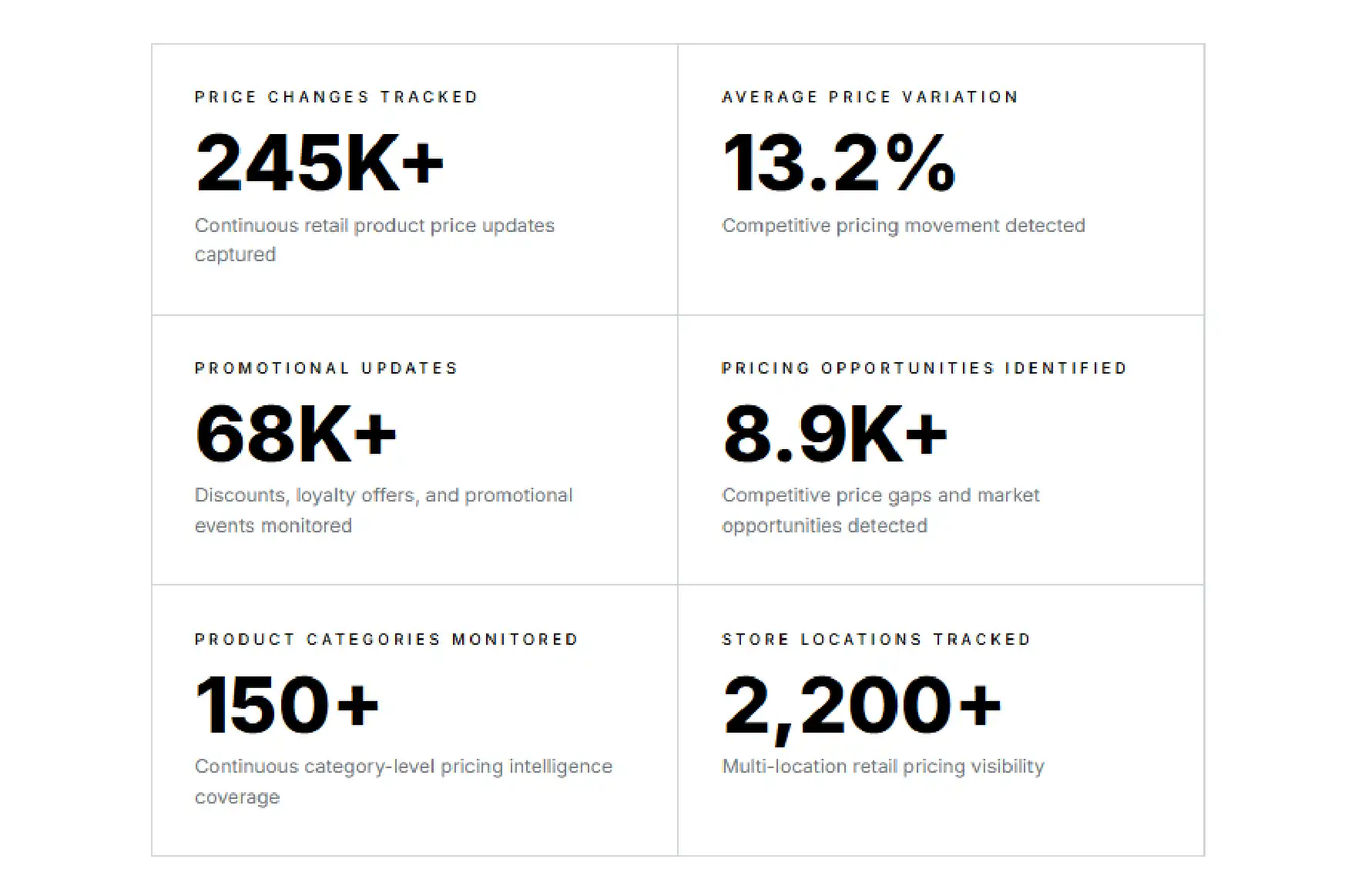Click the 13.2% average price variation figure
Viewport: 1355px width, 896px height.
839,163
